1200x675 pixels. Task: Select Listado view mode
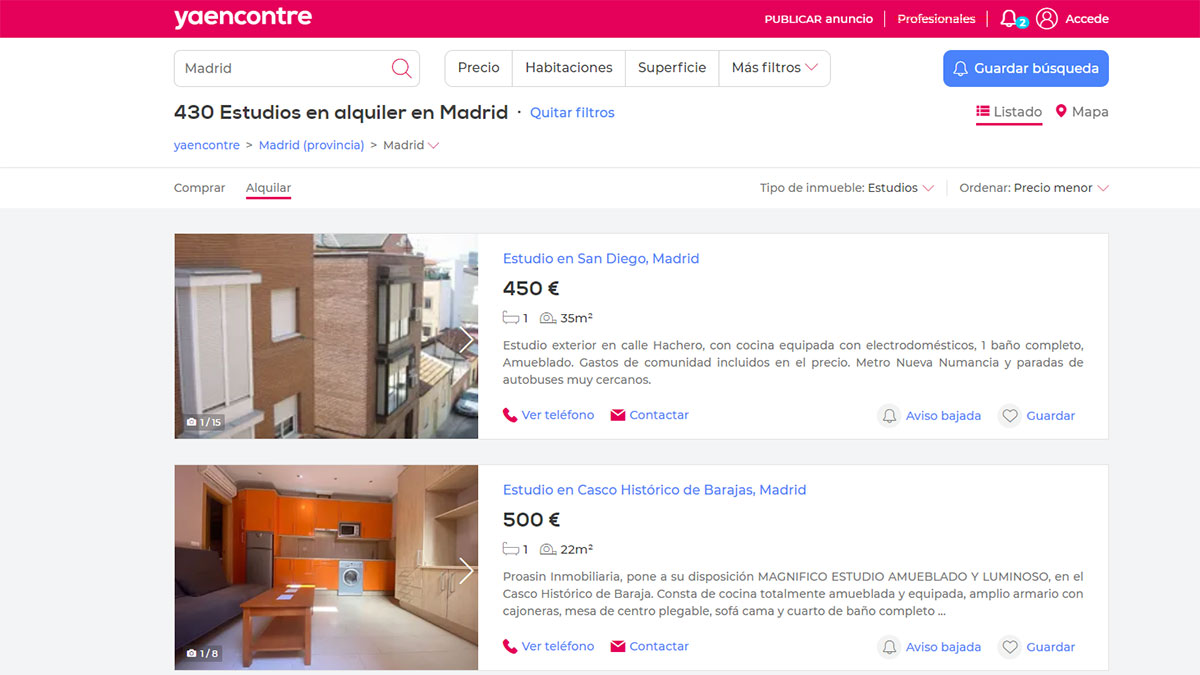click(x=1009, y=112)
